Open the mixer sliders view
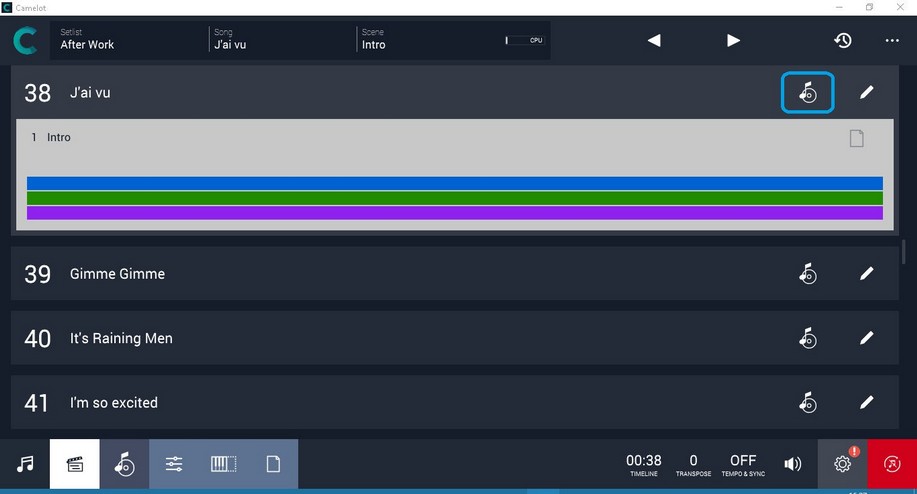Screen dimensions: 917x494 pyautogui.click(x=174, y=464)
